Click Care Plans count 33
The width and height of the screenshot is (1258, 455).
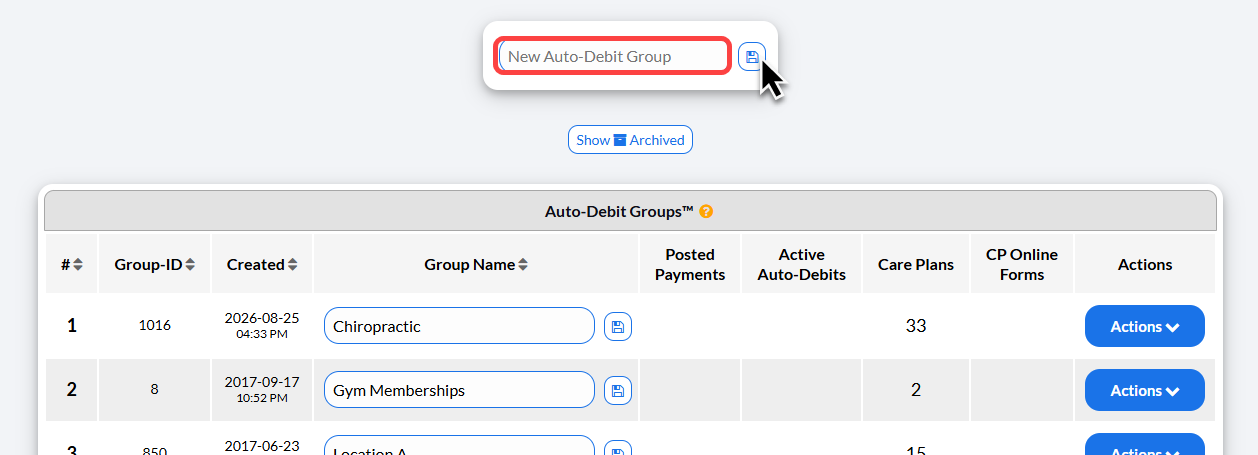[916, 326]
